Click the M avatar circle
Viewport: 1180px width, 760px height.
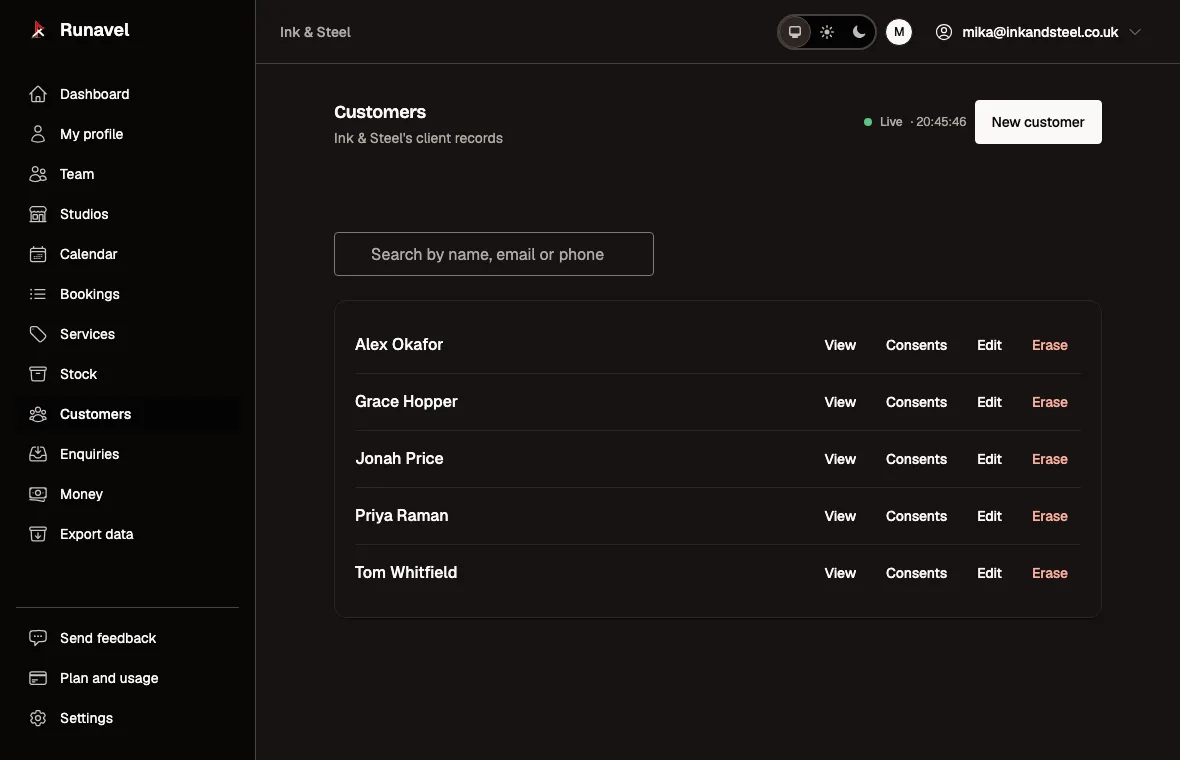[899, 32]
